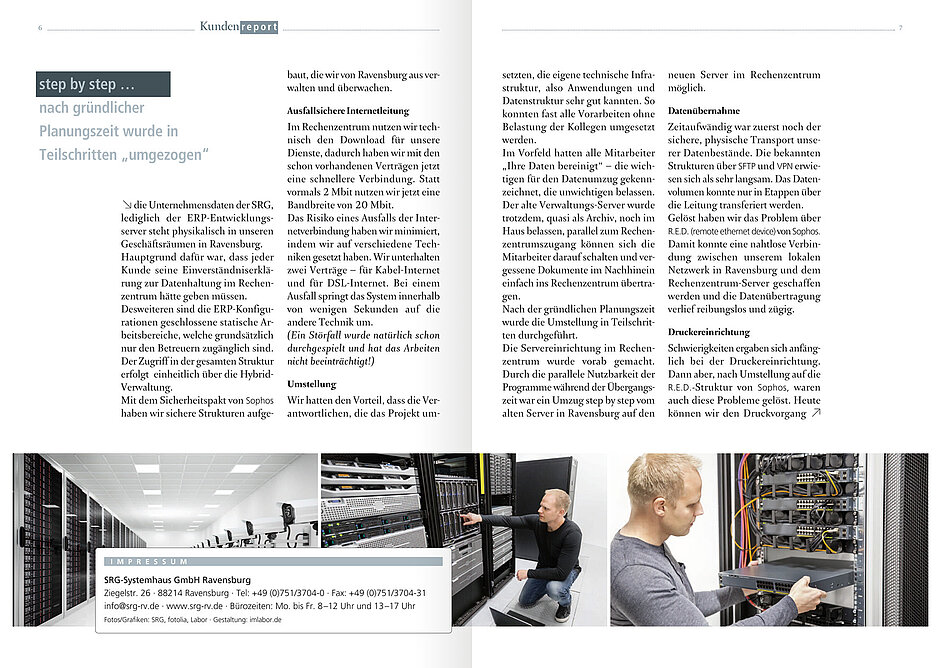This screenshot has height=668, width=941.
Task: Click the heading 'Druckereinrichtung'
Action: click(x=709, y=332)
